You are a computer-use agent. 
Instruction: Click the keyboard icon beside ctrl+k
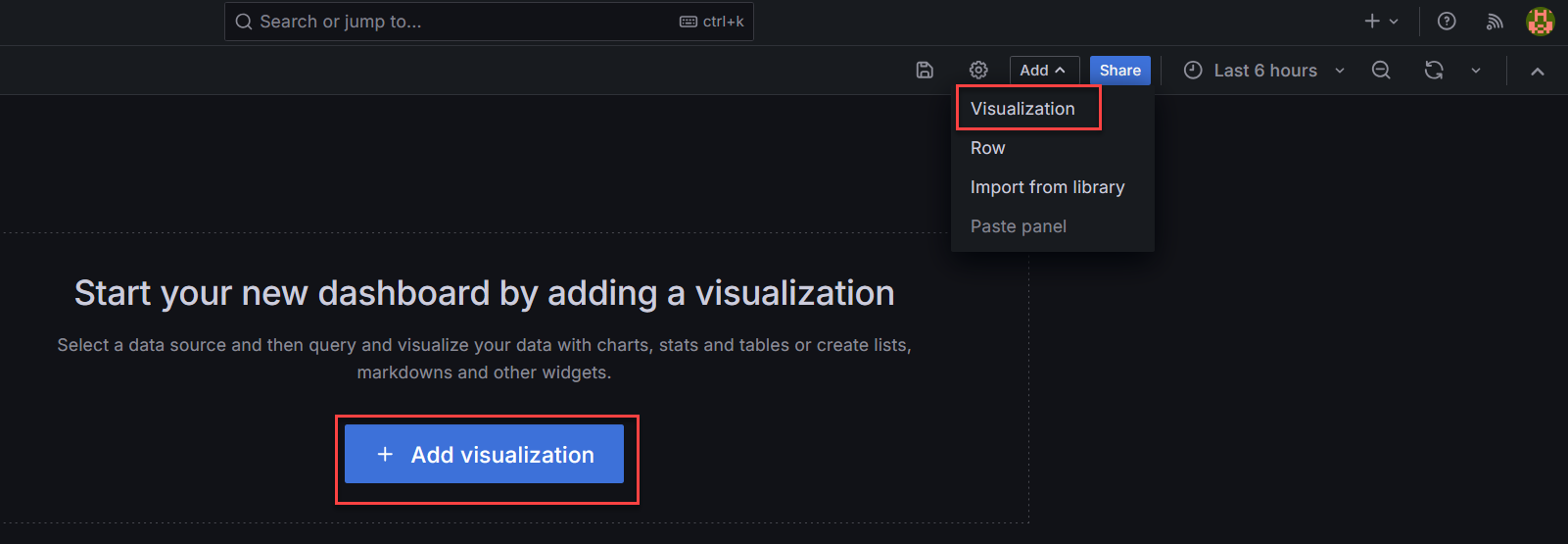click(x=689, y=22)
